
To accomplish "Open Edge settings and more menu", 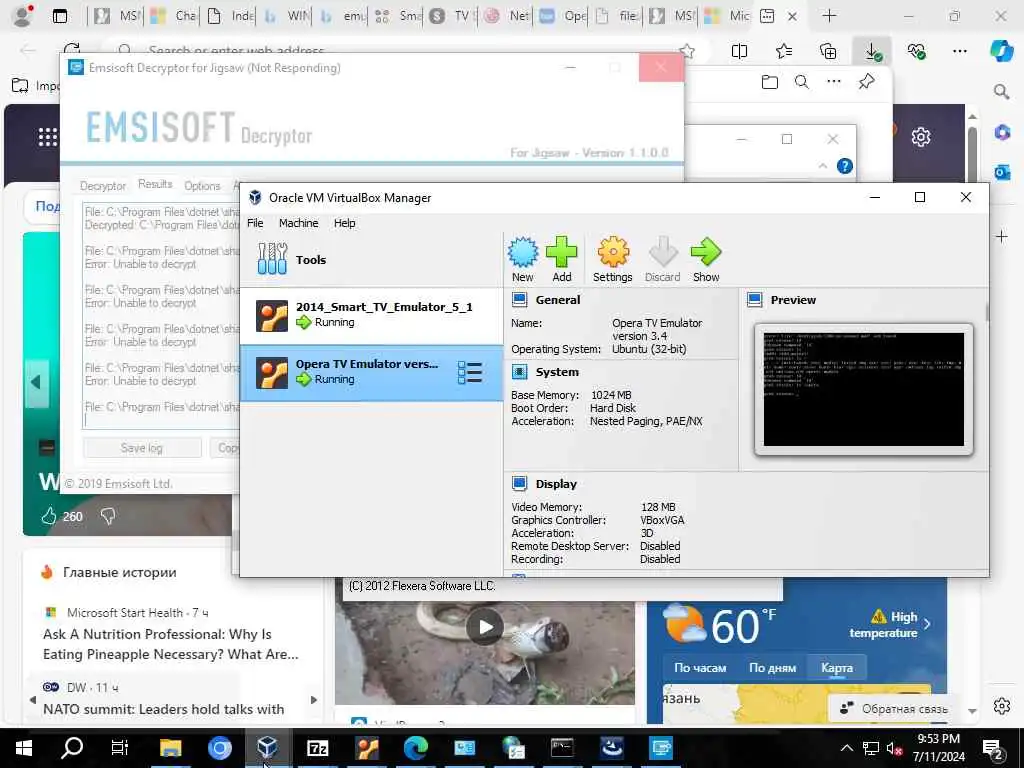I will (960, 51).
